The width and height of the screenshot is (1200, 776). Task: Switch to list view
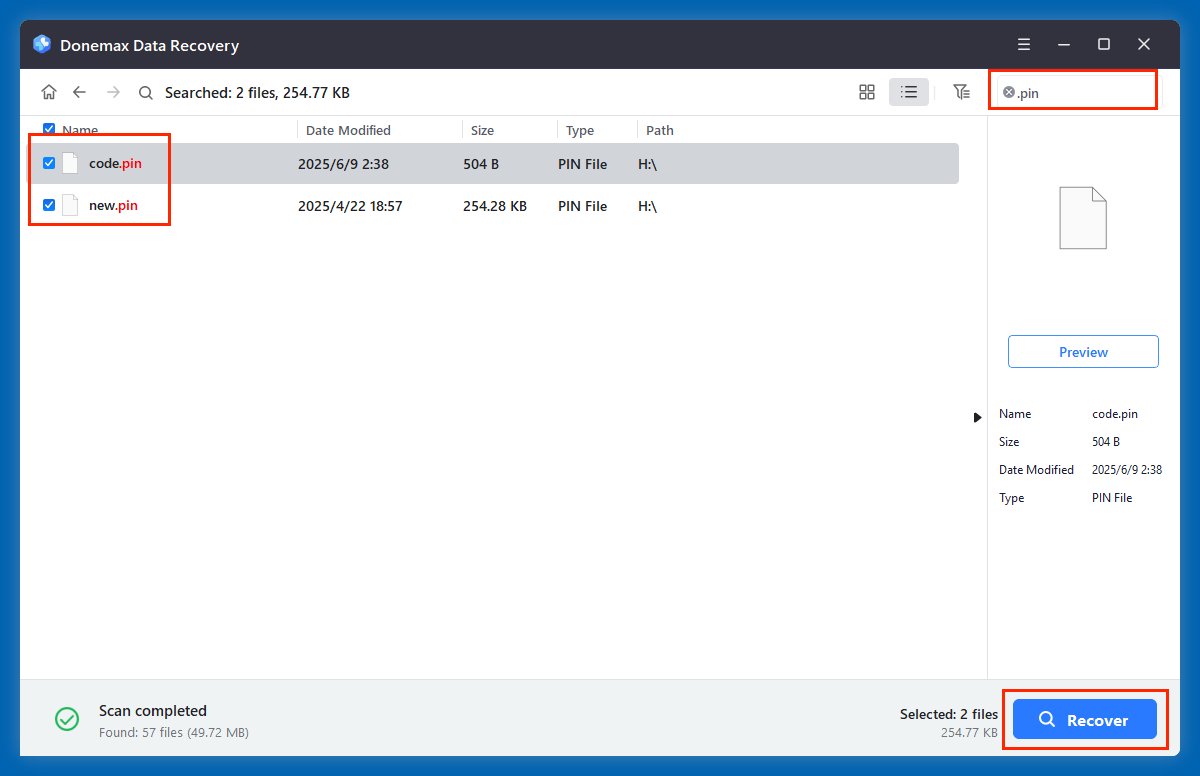pyautogui.click(x=908, y=91)
